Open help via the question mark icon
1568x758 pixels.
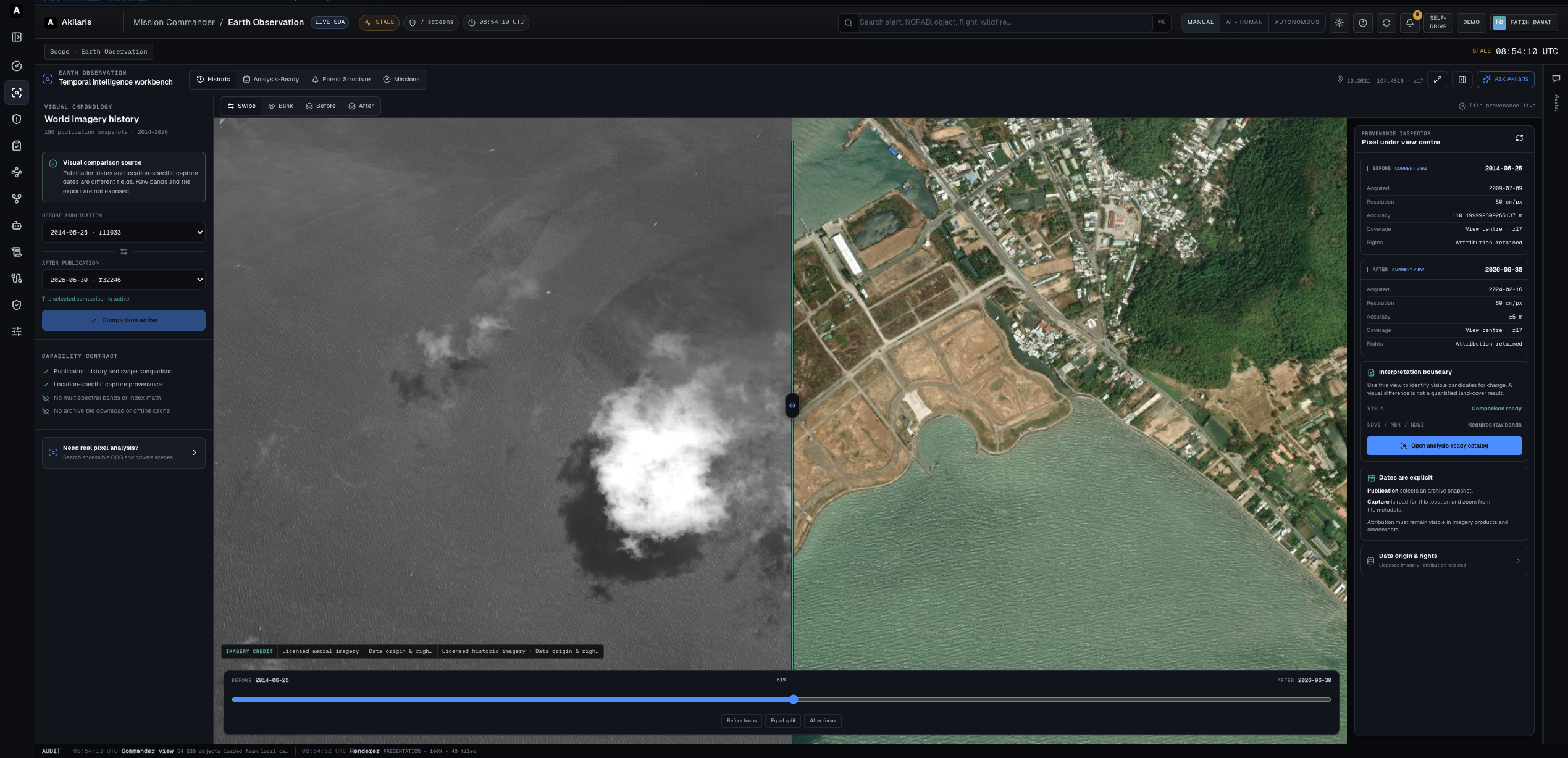click(x=1363, y=22)
